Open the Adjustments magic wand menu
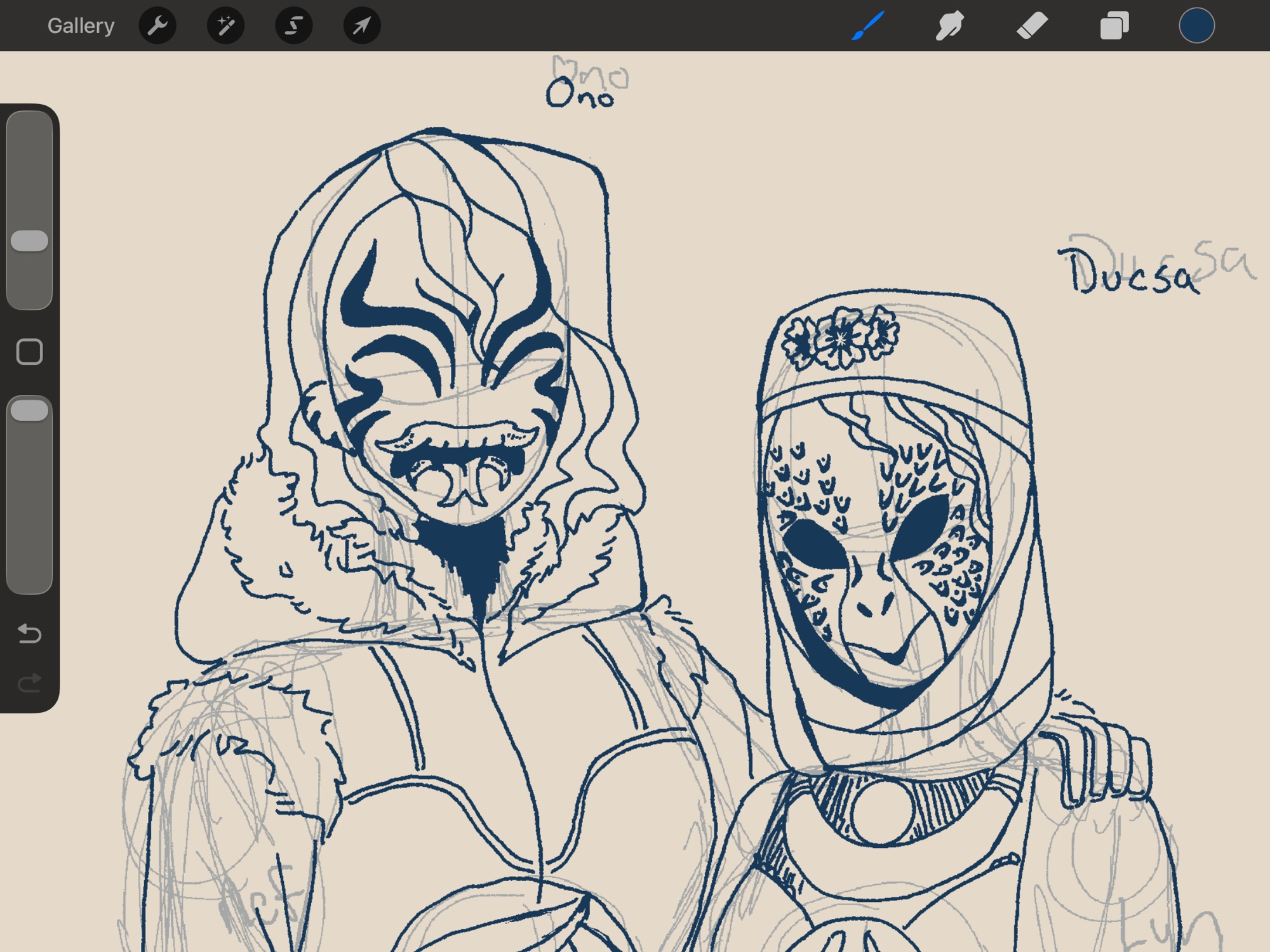 point(225,26)
